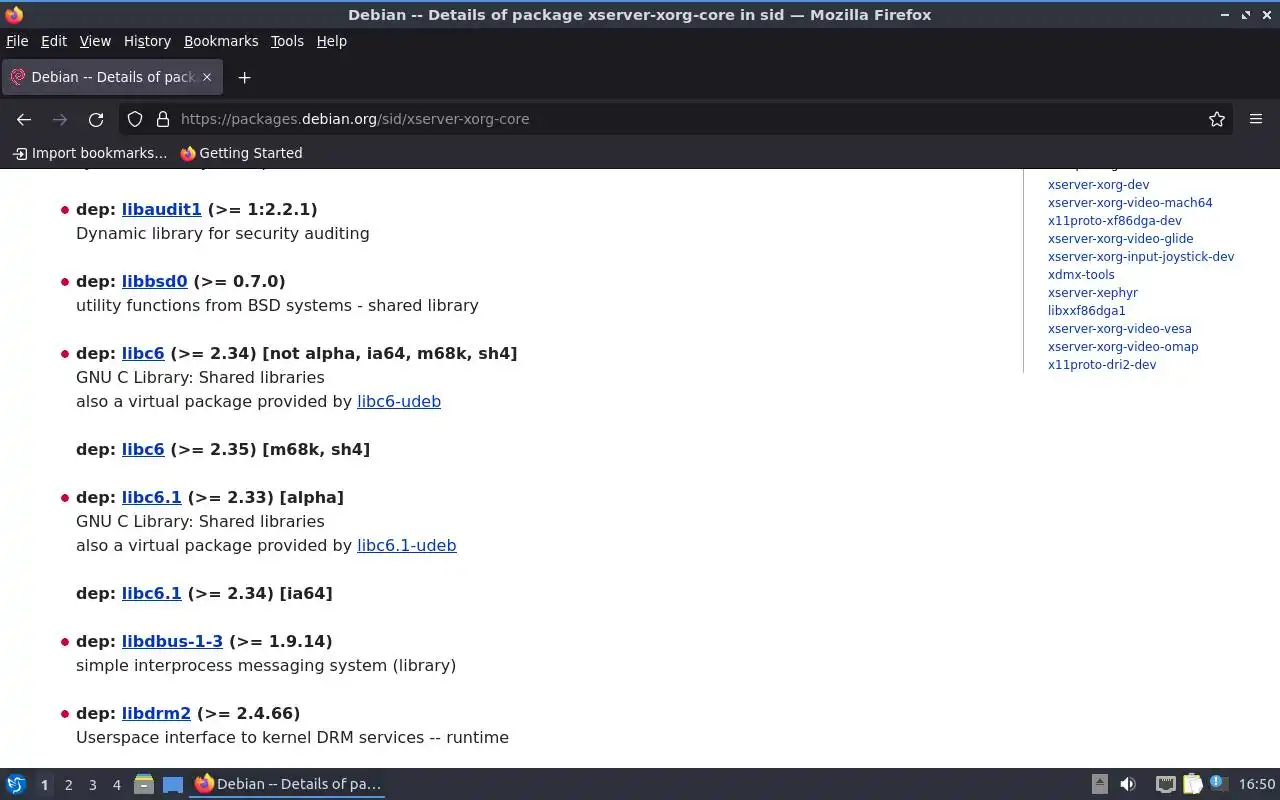Click Firefox logo in title bar

[14, 14]
